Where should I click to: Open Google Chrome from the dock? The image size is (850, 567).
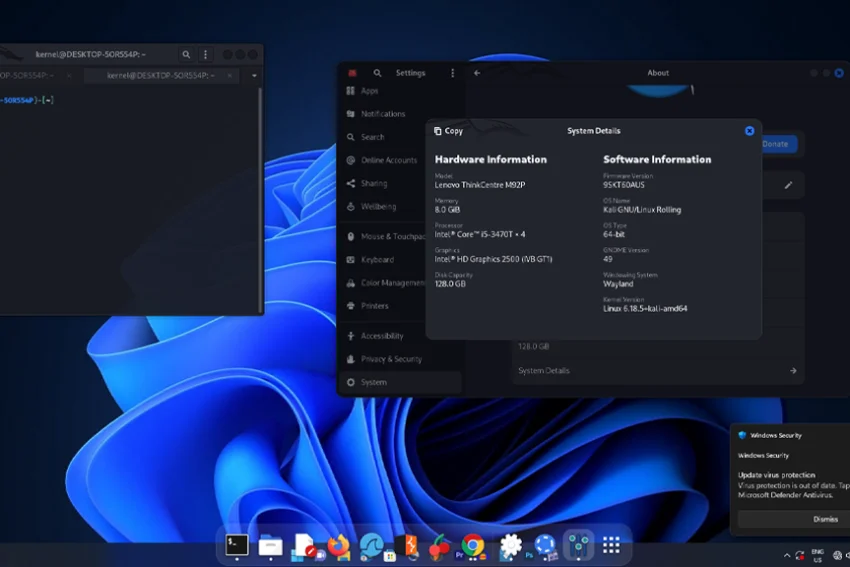click(x=474, y=545)
